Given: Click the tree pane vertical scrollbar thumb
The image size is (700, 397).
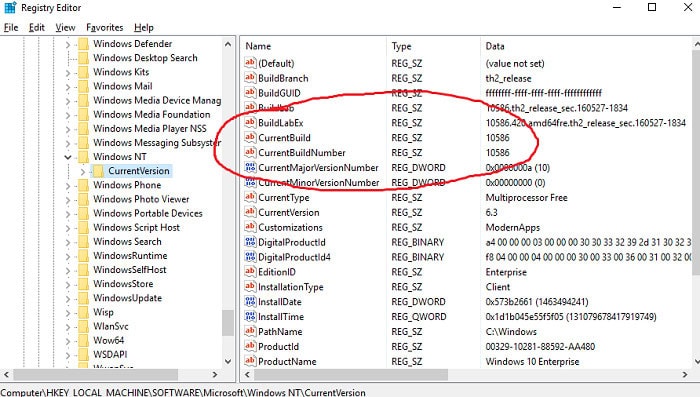Looking at the screenshot, I should tap(228, 322).
